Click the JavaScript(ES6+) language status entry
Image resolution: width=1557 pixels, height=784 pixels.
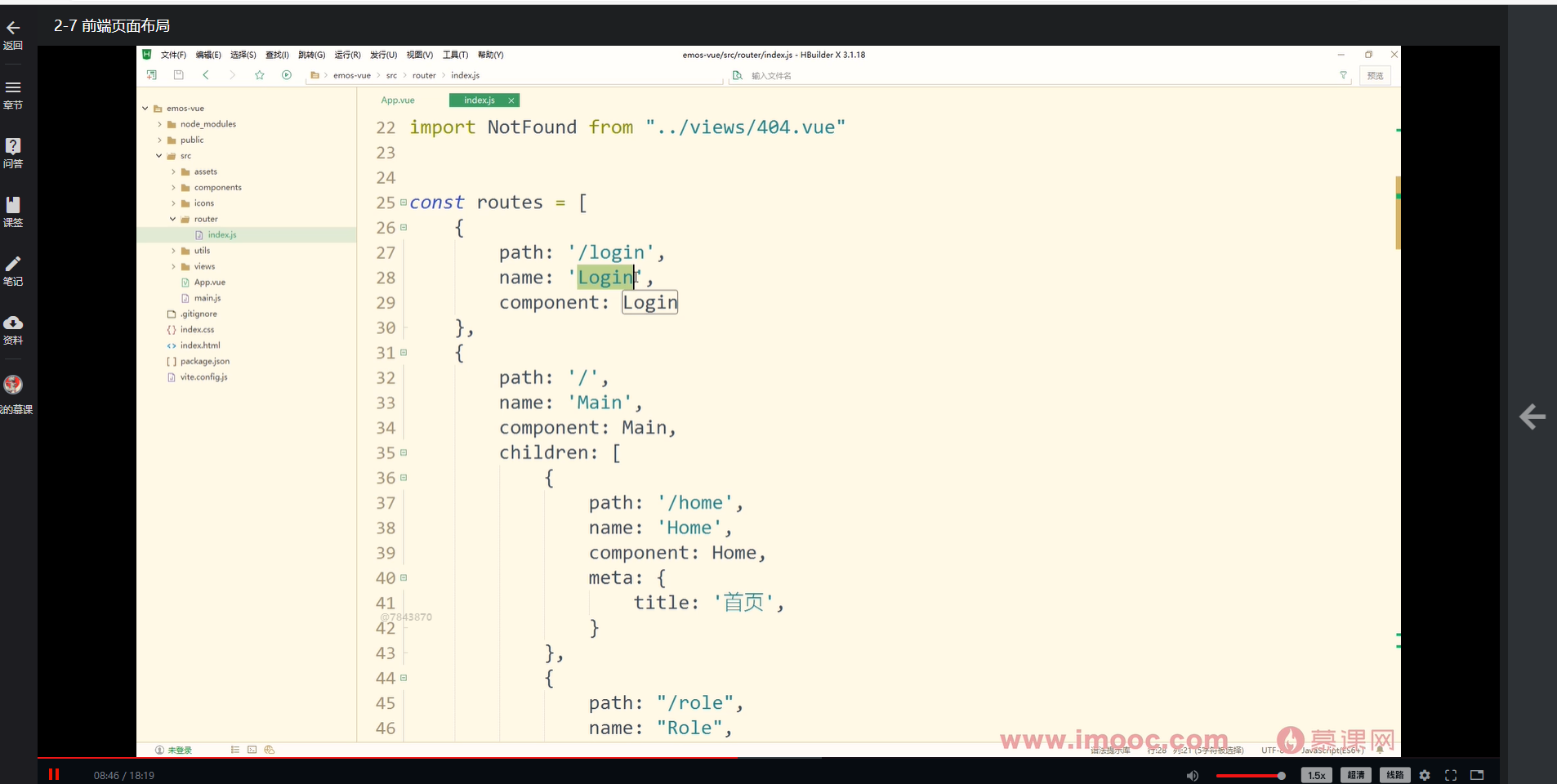click(x=1332, y=750)
